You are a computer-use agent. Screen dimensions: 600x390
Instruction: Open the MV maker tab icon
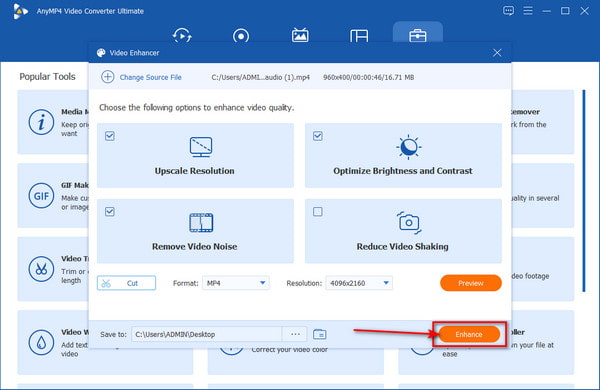coord(300,35)
